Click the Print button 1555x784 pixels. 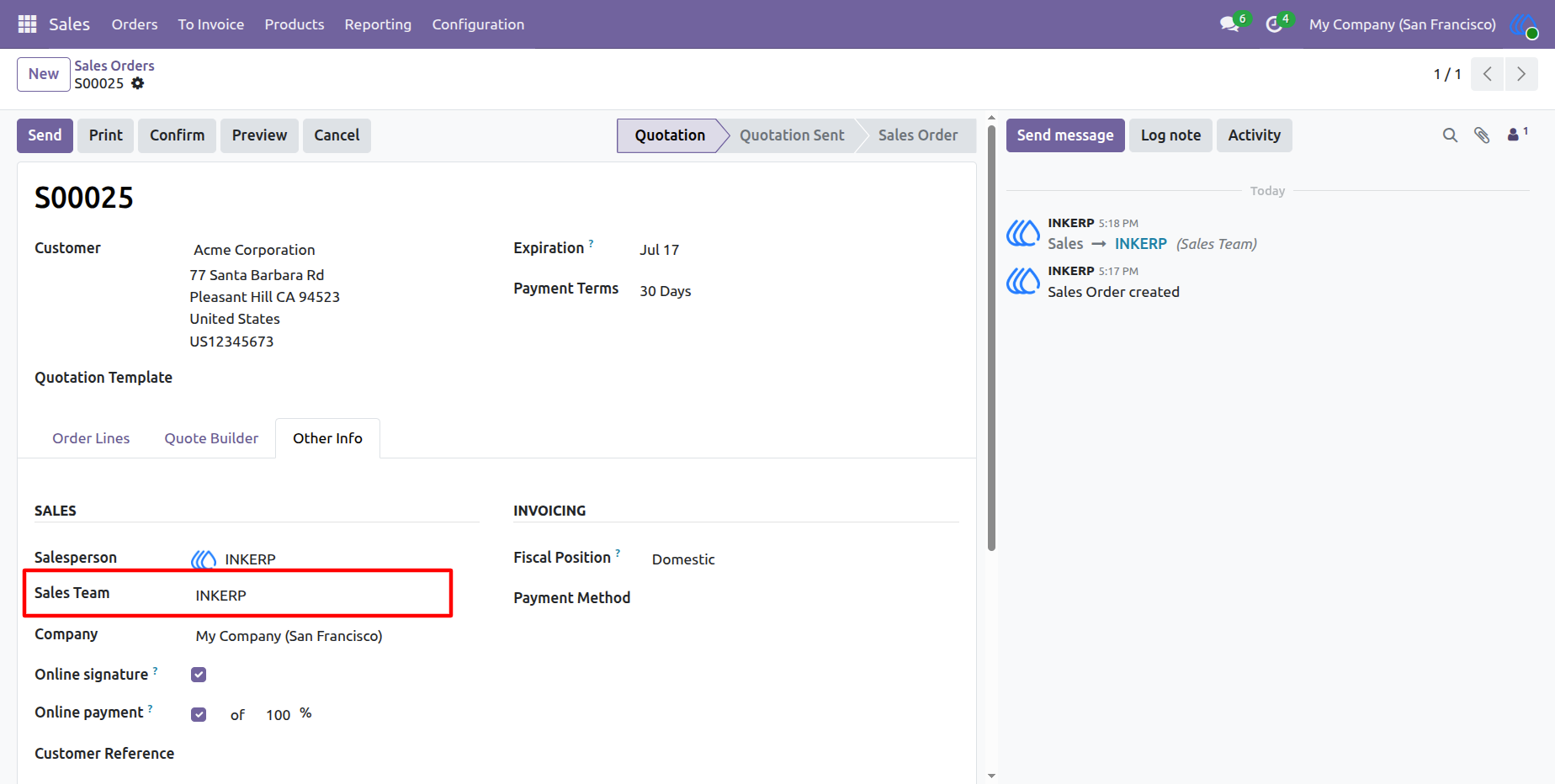pos(106,135)
